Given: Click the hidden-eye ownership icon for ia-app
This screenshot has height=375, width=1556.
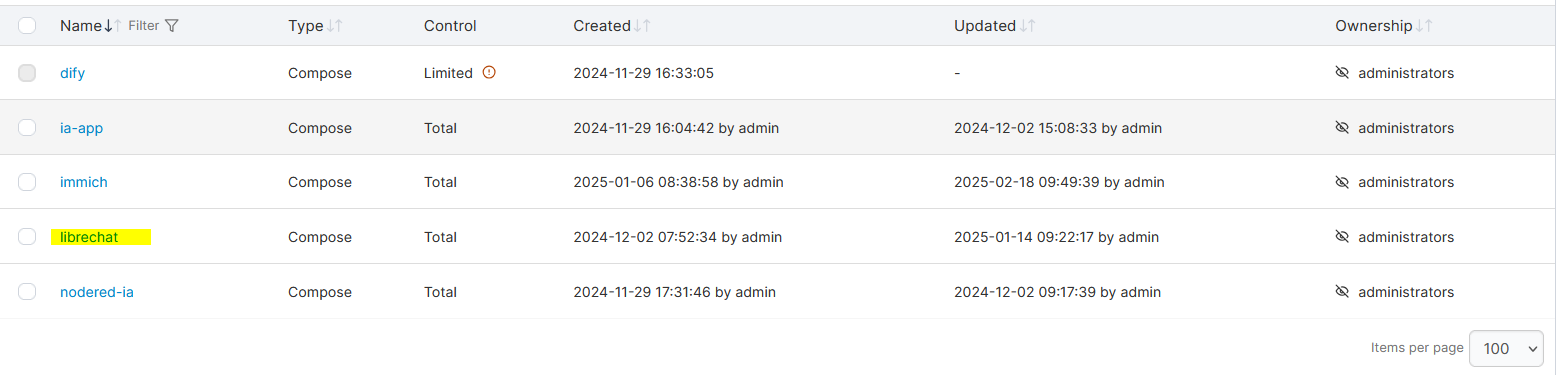Looking at the screenshot, I should [x=1343, y=128].
